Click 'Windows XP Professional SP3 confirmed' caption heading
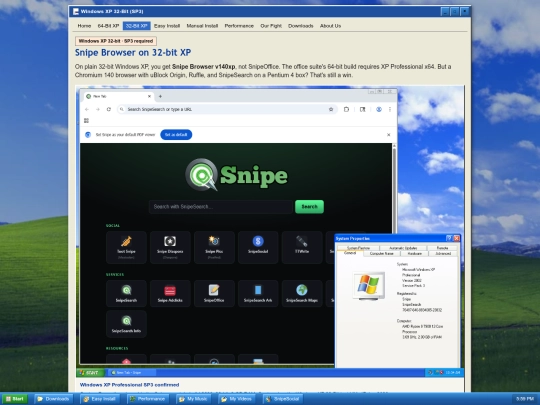This screenshot has height=405, width=540. (129, 385)
